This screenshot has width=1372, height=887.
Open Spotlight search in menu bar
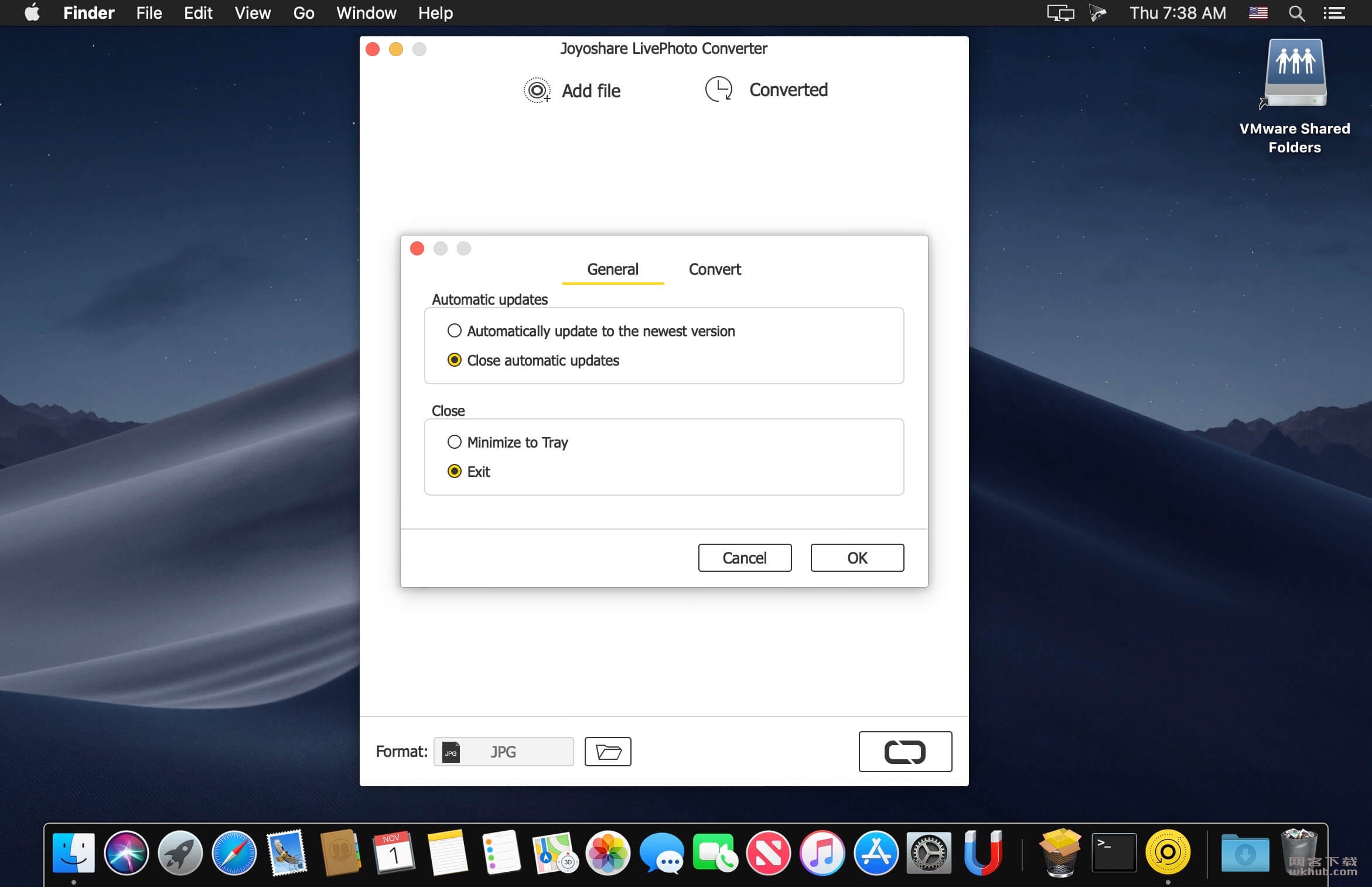[1296, 13]
